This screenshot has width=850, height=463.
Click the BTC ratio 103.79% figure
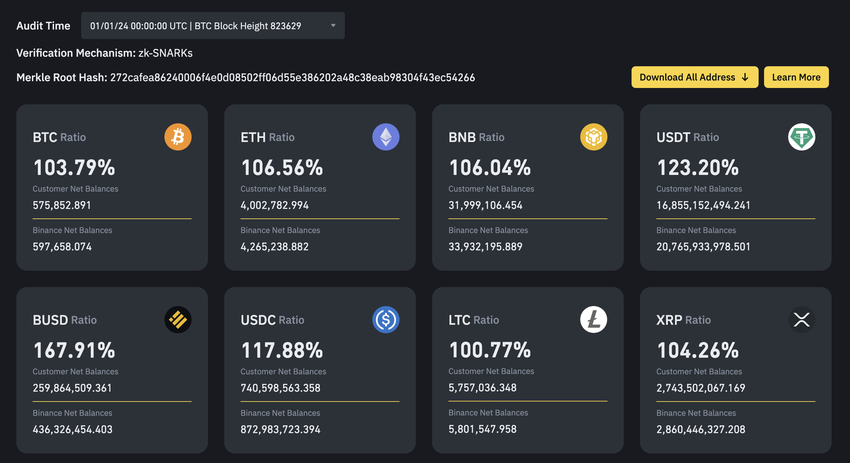(x=74, y=167)
